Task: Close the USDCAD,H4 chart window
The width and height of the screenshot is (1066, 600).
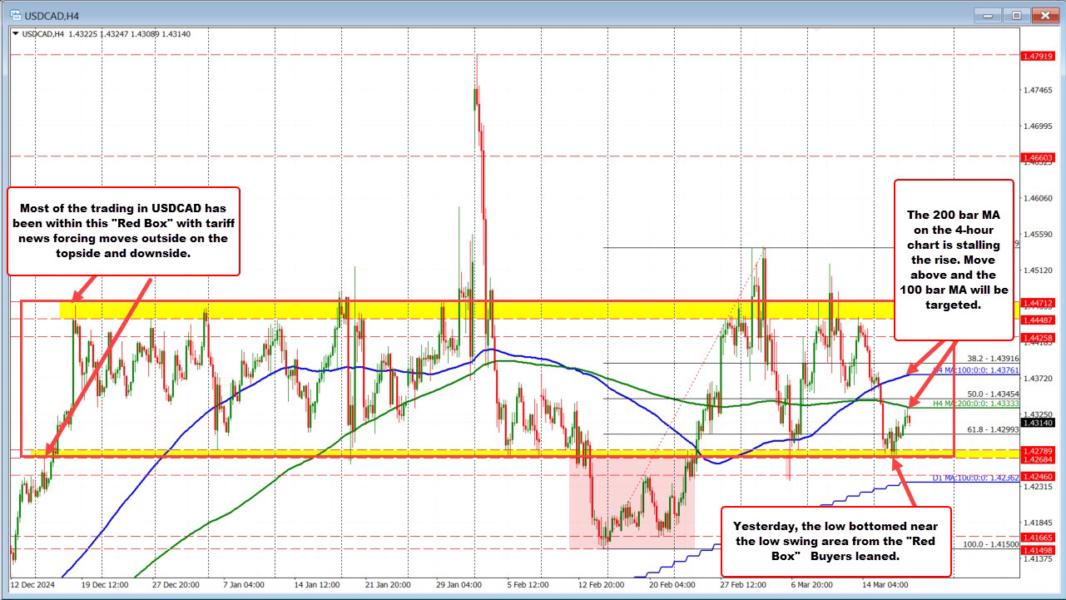Action: point(1045,15)
